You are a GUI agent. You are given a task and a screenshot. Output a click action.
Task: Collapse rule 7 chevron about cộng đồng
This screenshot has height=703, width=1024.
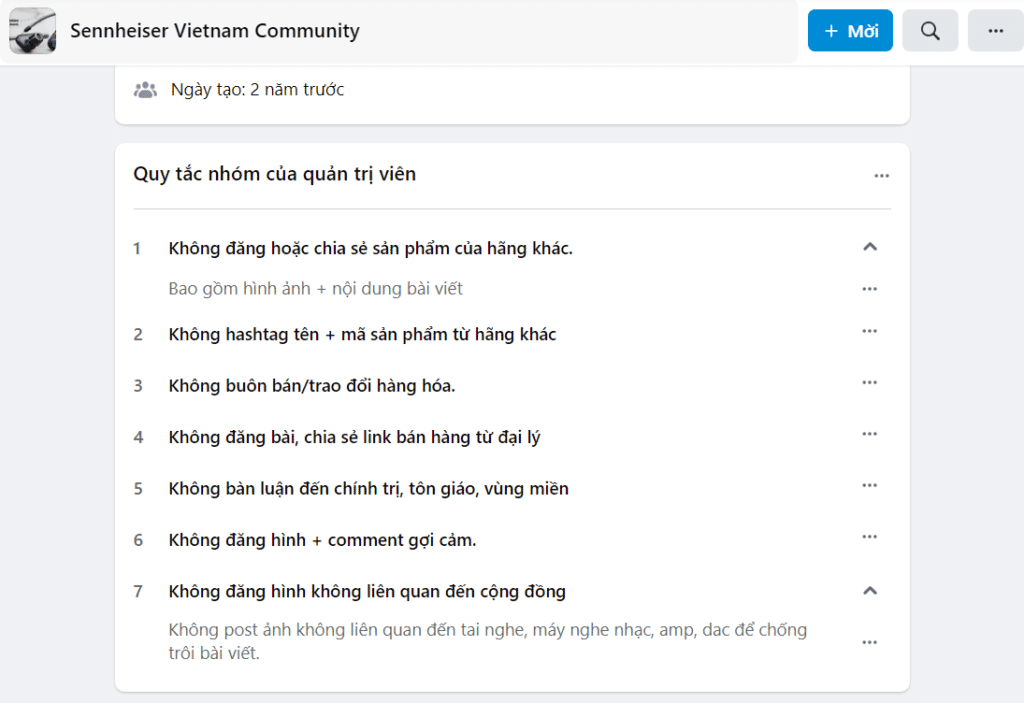coord(870,591)
